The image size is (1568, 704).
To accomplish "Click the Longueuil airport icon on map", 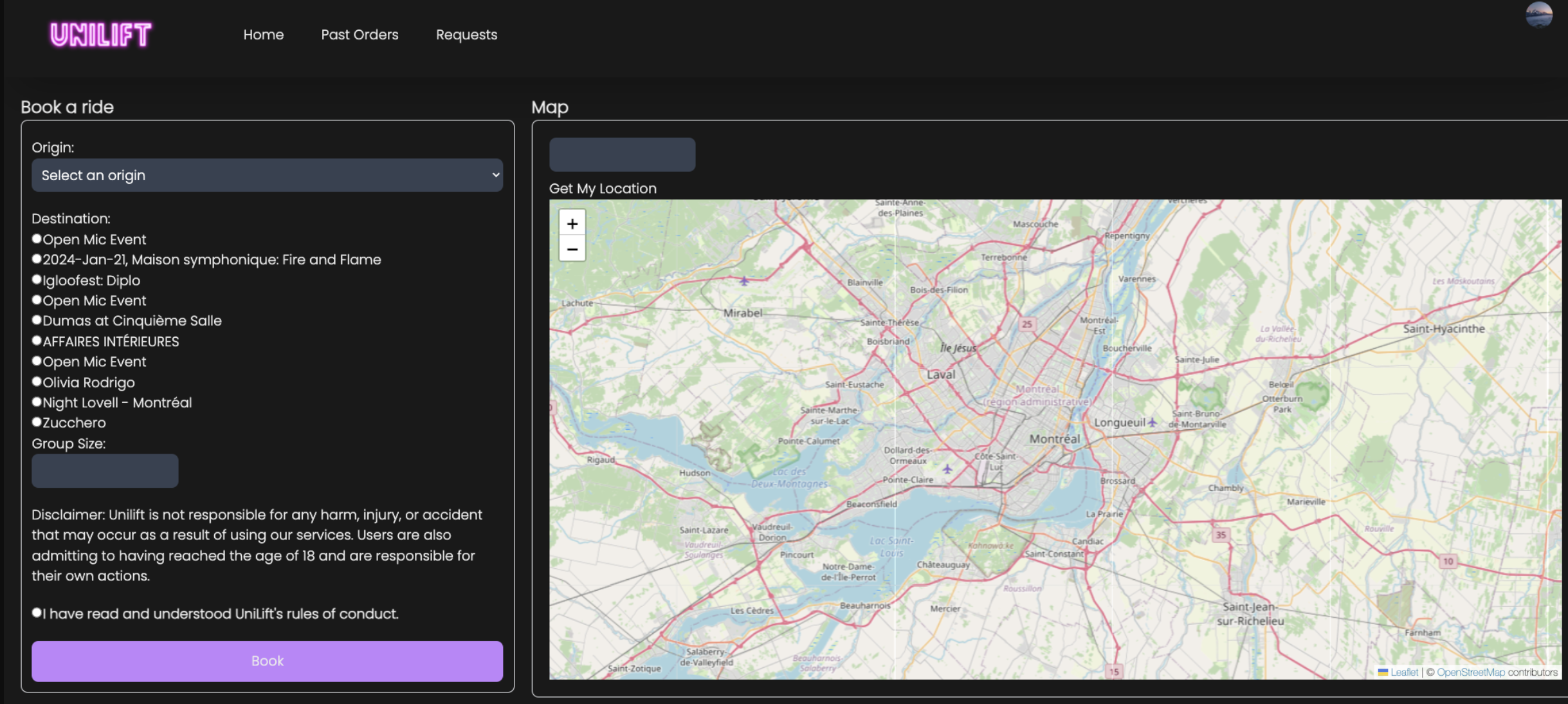I will tap(1153, 423).
